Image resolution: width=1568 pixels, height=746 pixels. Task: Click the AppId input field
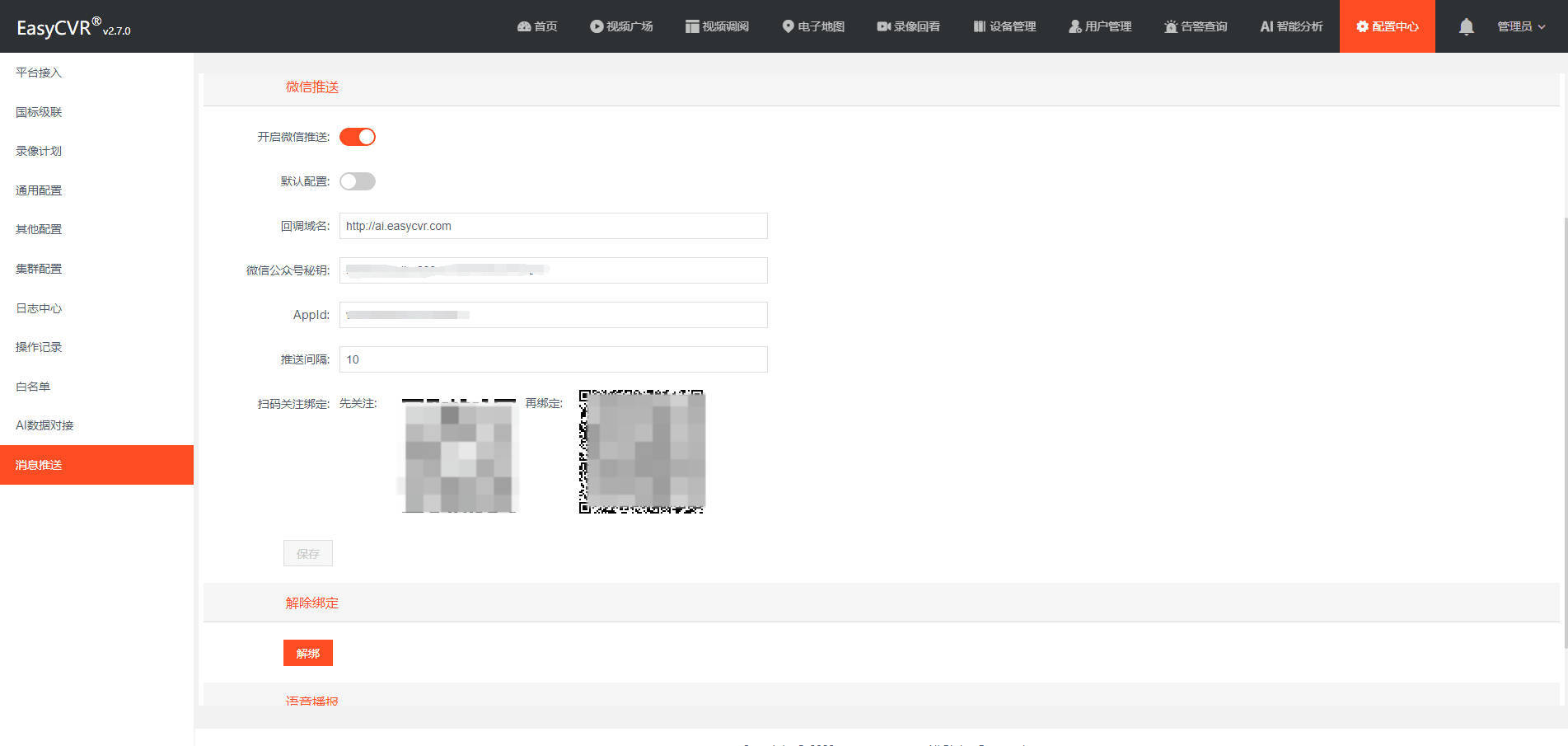coord(554,315)
